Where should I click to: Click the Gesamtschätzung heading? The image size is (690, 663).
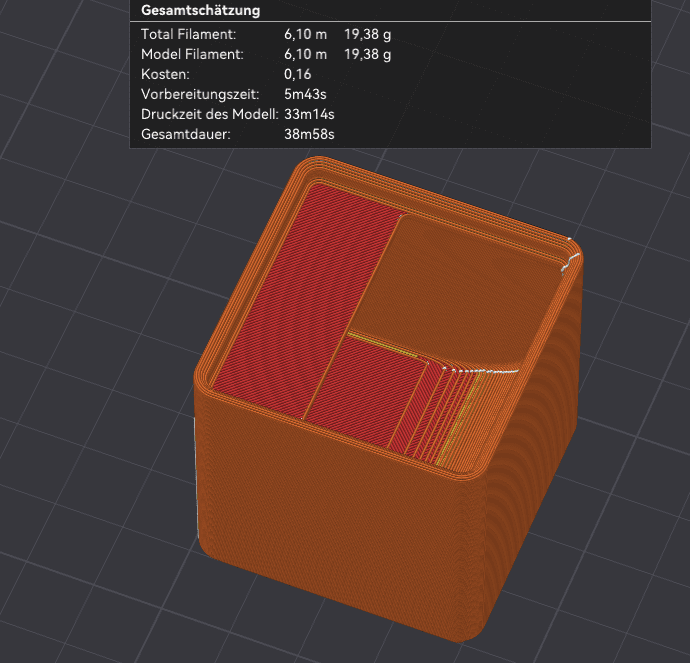[200, 10]
